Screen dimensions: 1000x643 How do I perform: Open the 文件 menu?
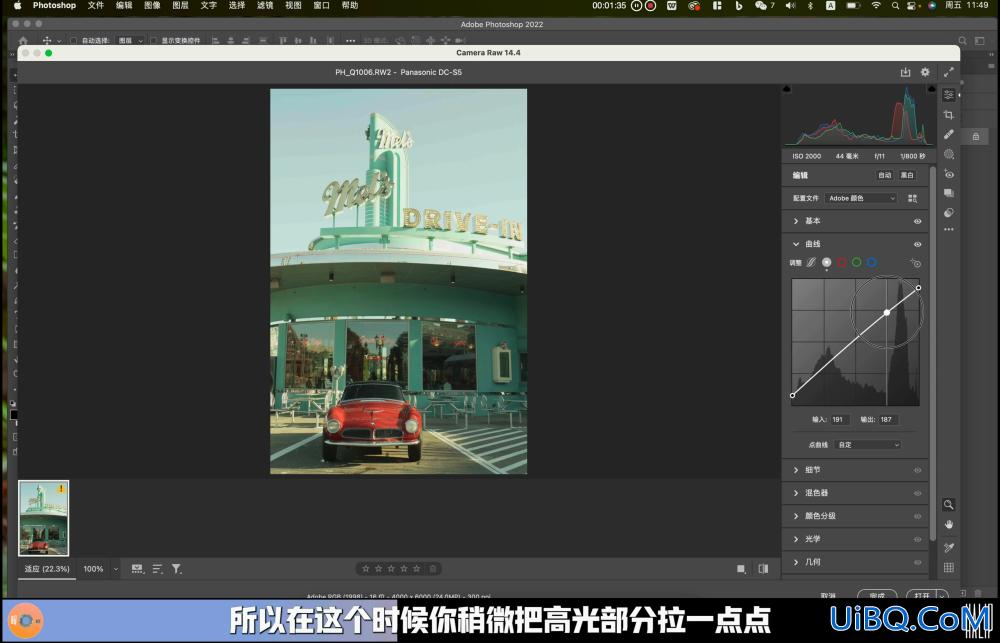(x=96, y=5)
